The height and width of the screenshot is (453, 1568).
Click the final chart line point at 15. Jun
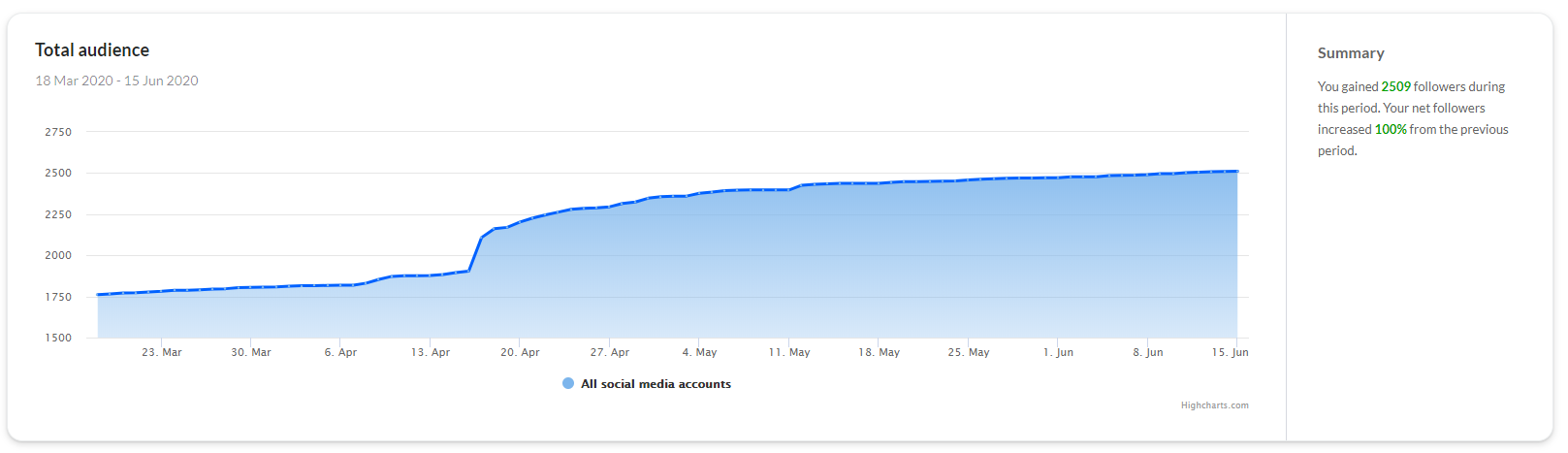[x=1237, y=172]
